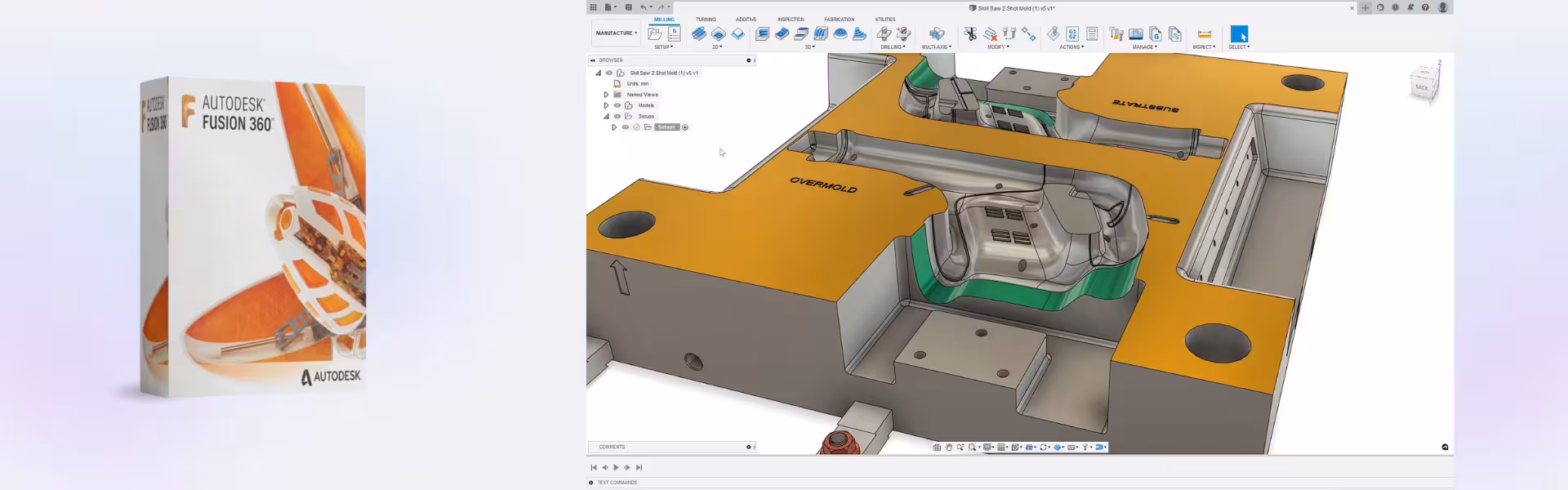Open the Tool Library icon
The image size is (1568, 490).
[x=1116, y=33]
